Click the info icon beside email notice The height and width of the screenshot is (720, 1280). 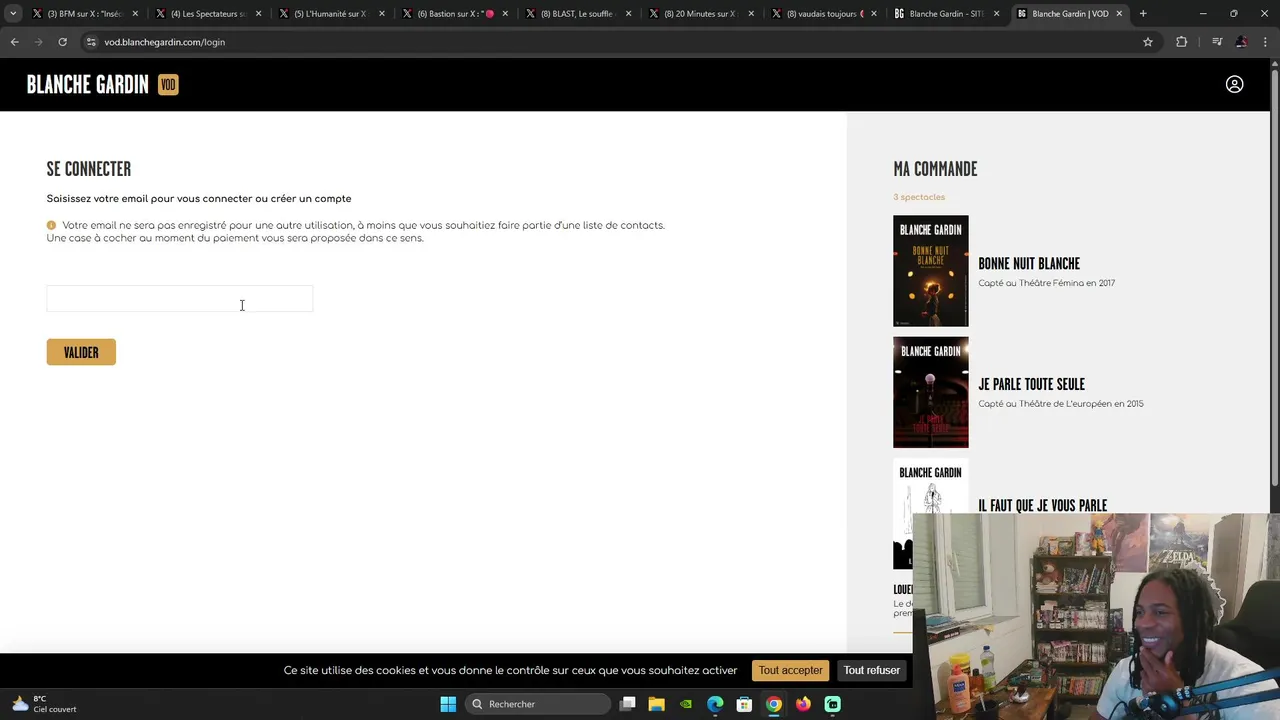[51, 225]
